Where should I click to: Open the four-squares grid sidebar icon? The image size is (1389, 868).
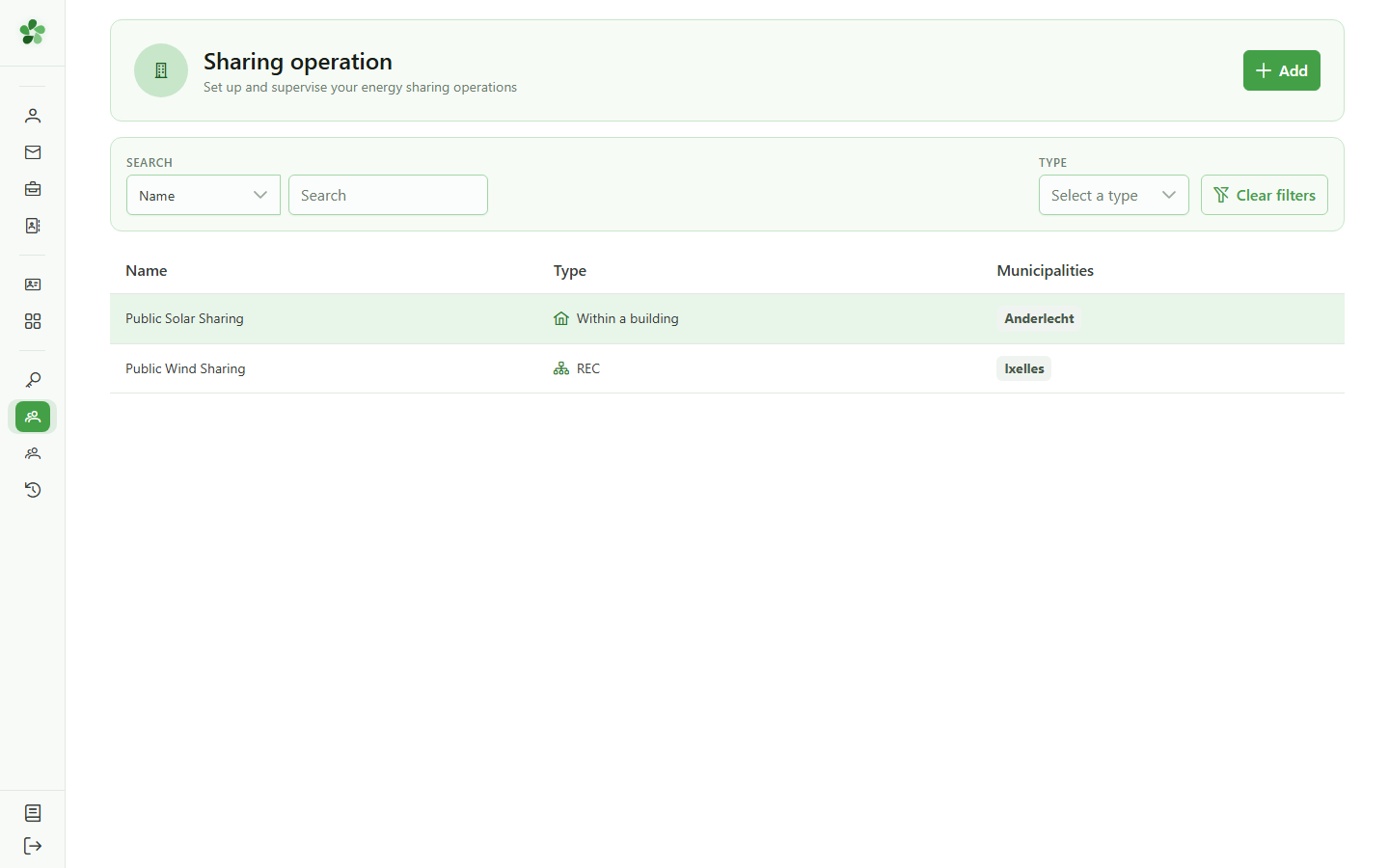click(33, 321)
